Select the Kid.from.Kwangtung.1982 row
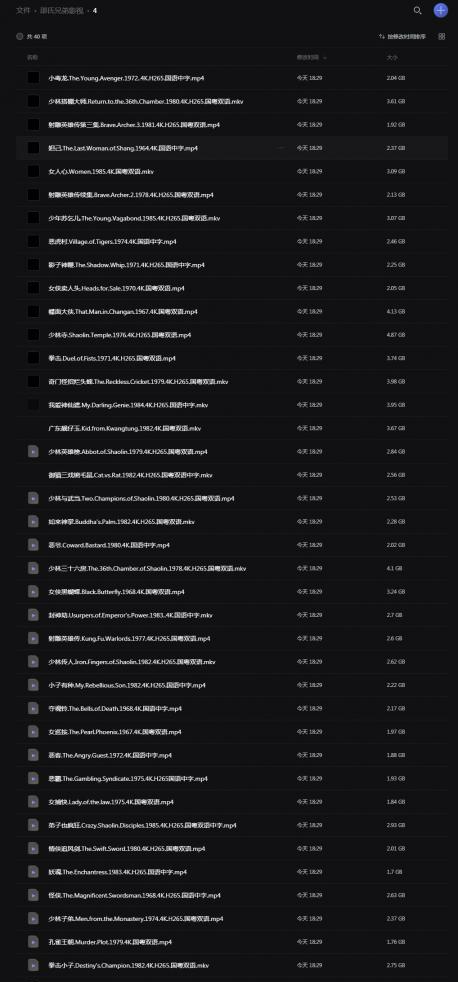Viewport: 458px width, 982px height. [232, 428]
